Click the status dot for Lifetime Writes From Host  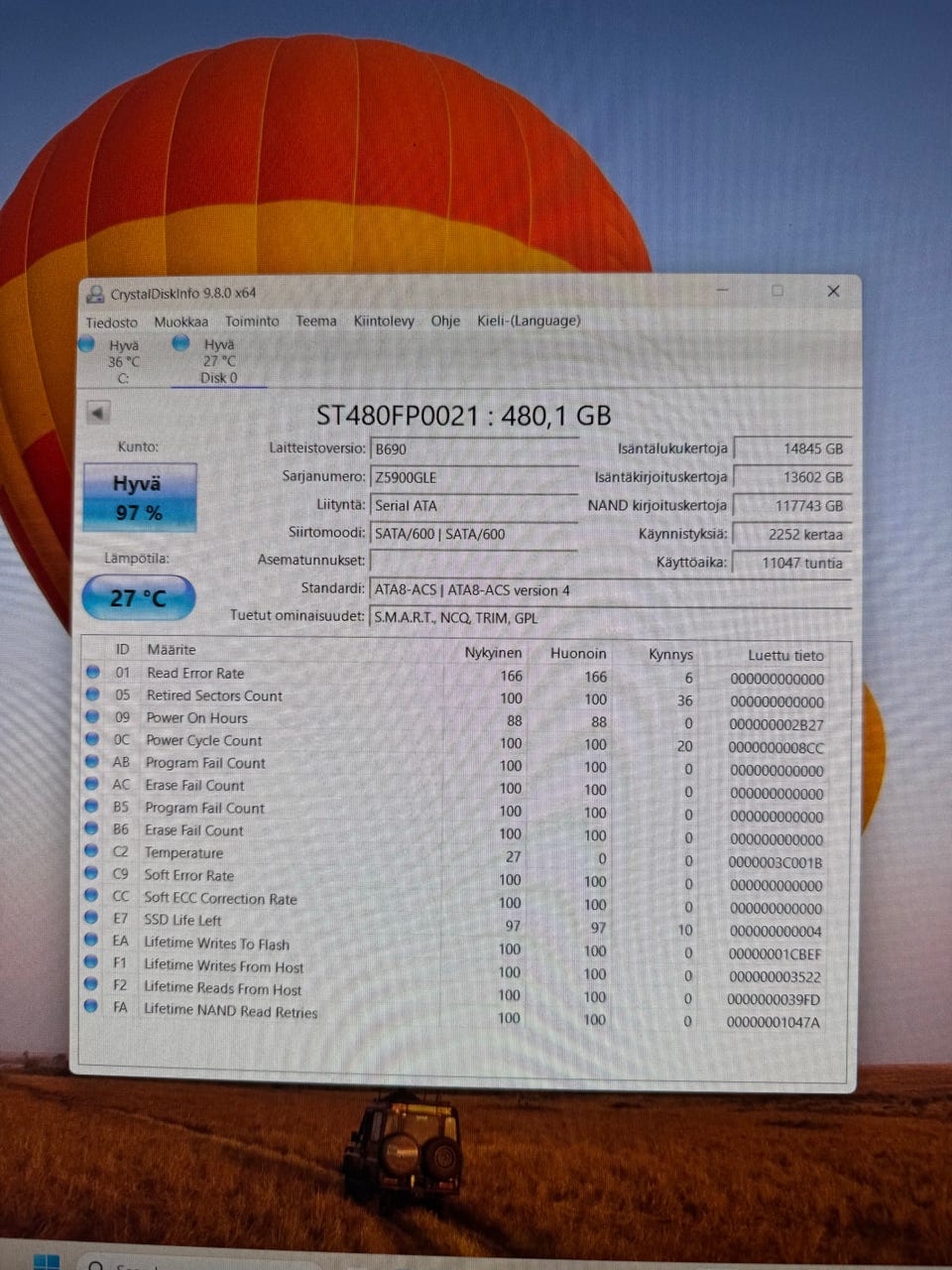tap(91, 962)
